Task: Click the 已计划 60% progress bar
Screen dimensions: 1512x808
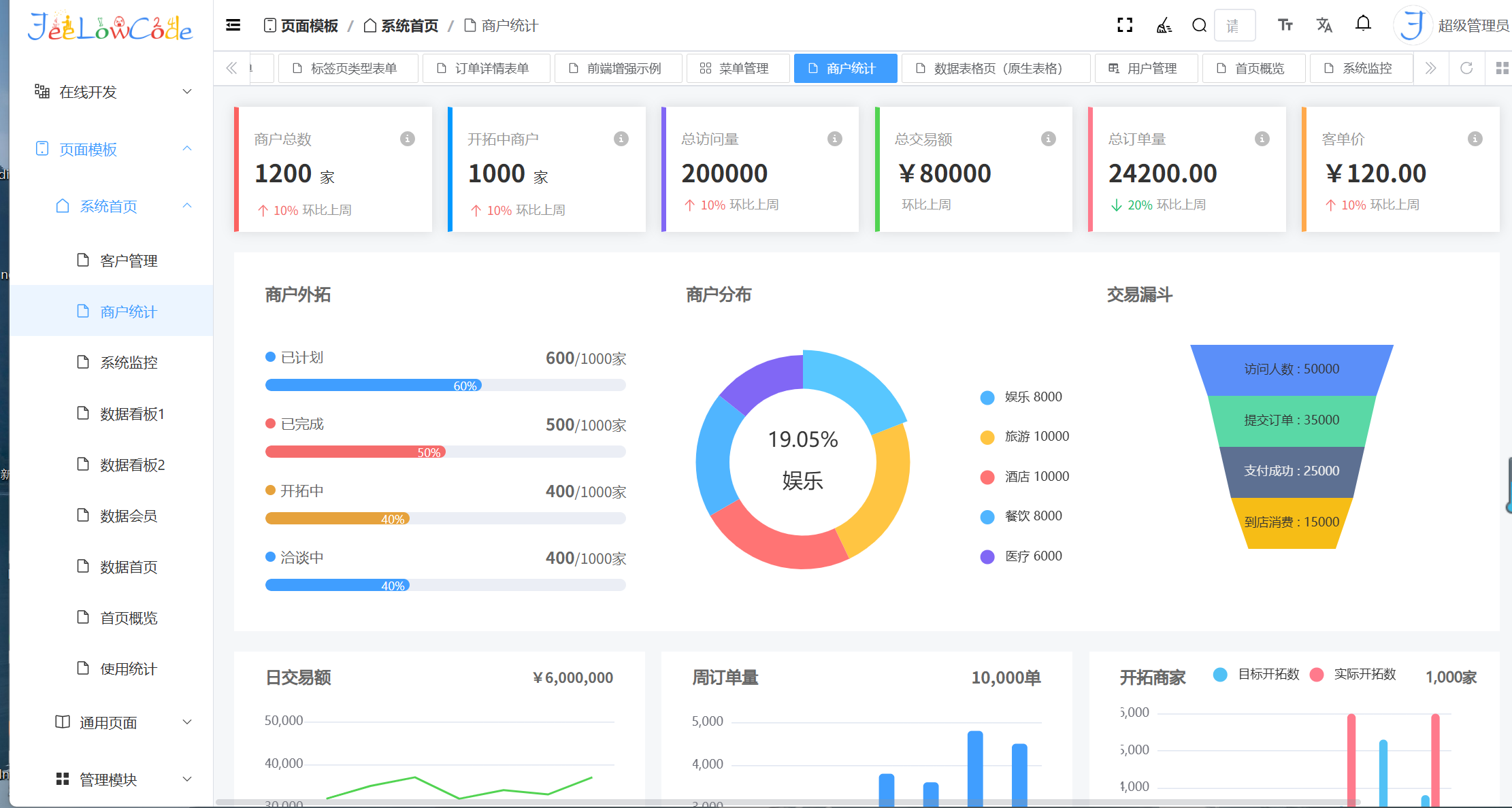Action: (445, 386)
